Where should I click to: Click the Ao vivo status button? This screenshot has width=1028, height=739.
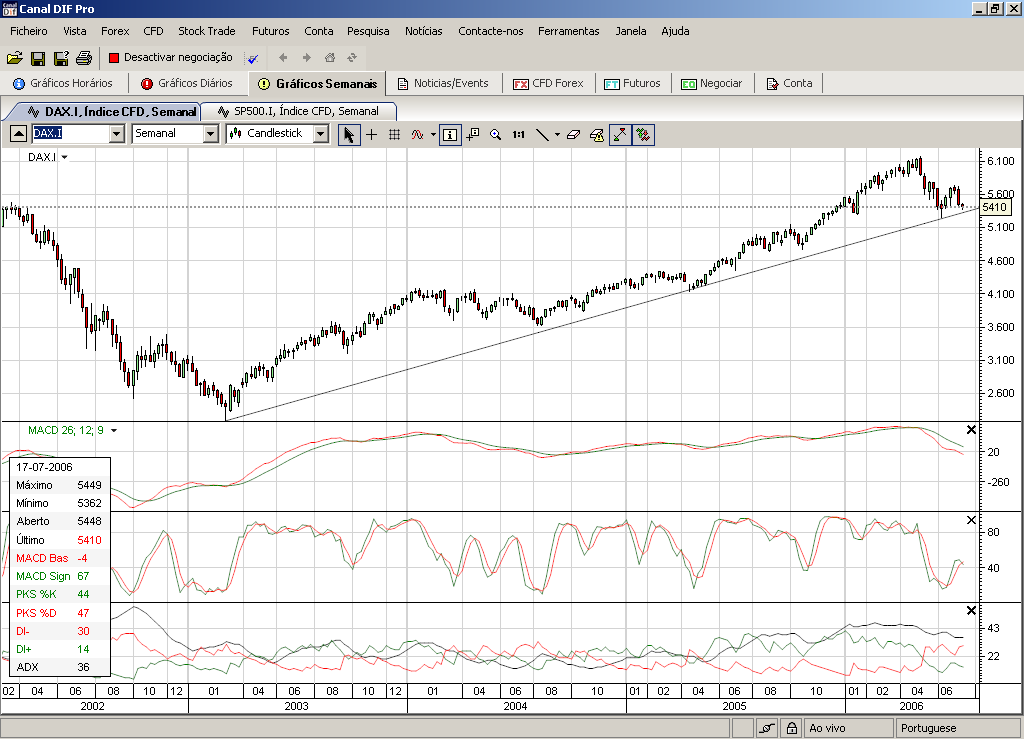848,728
